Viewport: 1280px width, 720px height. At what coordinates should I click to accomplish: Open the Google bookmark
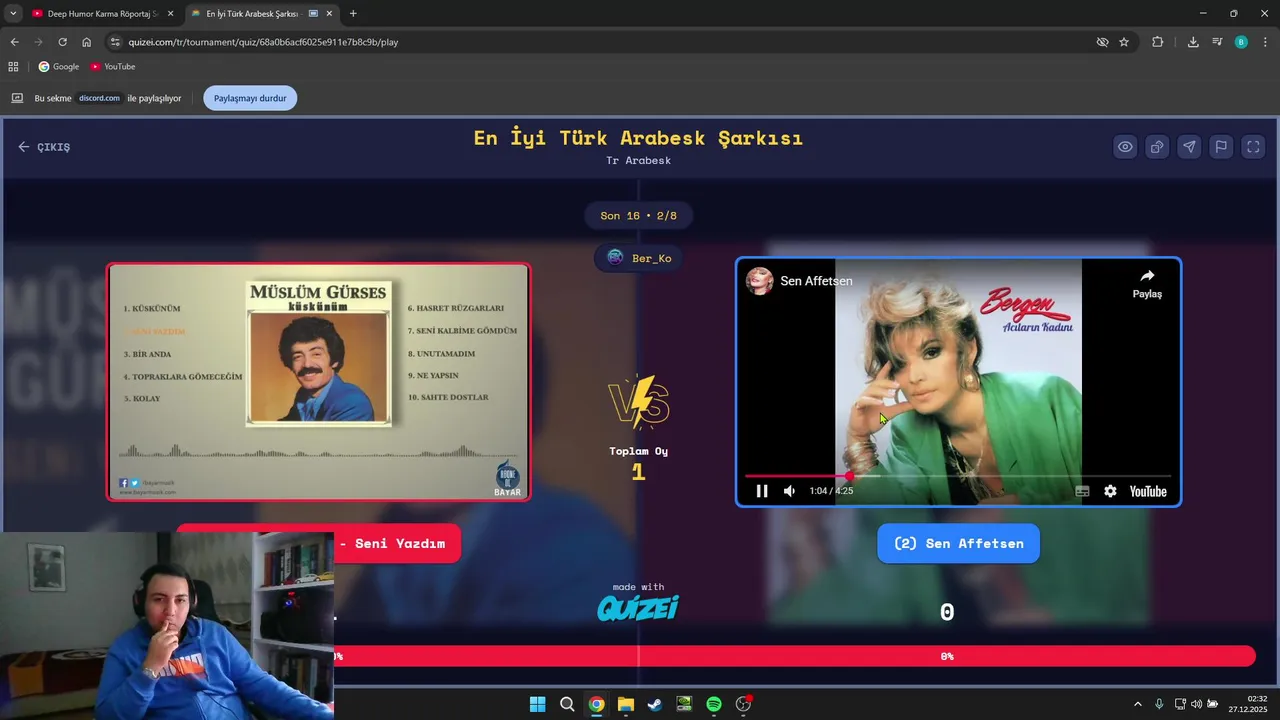tap(59, 67)
